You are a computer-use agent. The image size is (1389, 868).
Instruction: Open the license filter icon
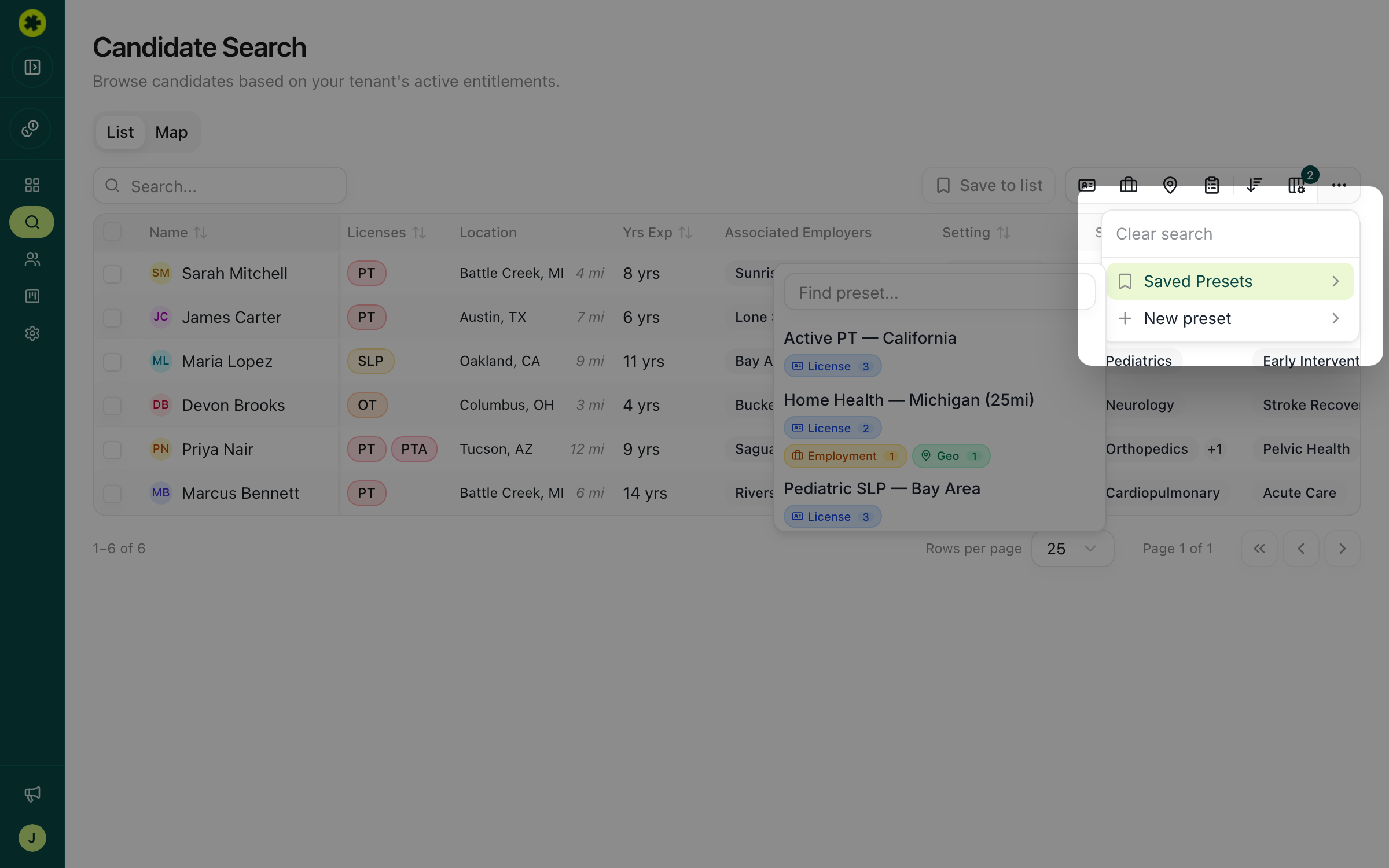[1087, 185]
